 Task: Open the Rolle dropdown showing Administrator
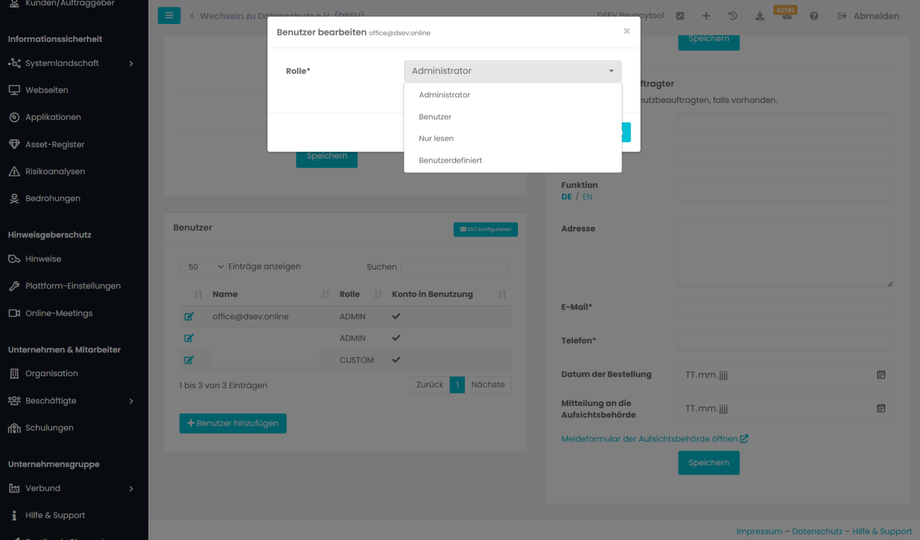[x=512, y=71]
